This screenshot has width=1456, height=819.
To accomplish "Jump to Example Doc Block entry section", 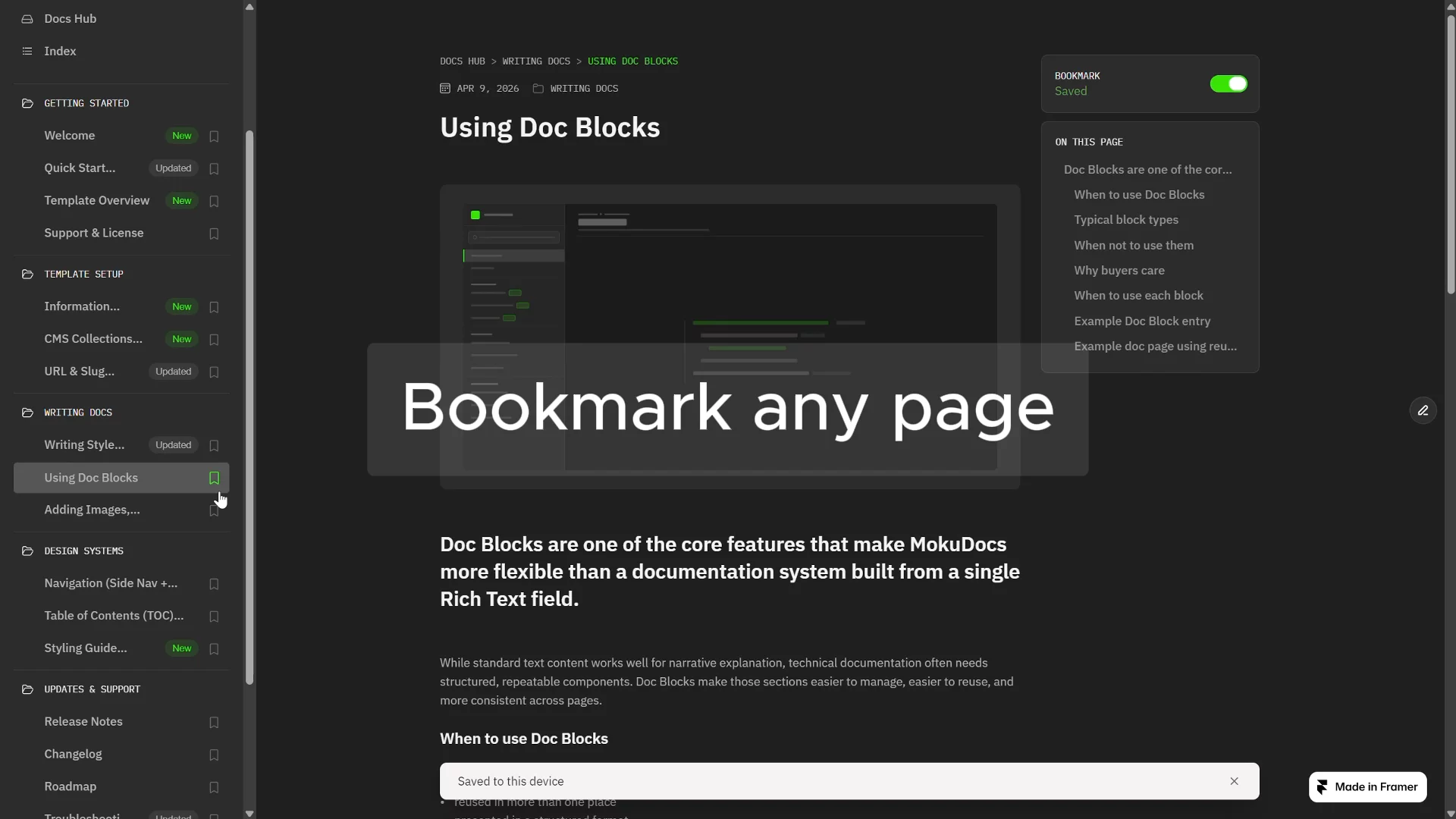I will [1142, 322].
